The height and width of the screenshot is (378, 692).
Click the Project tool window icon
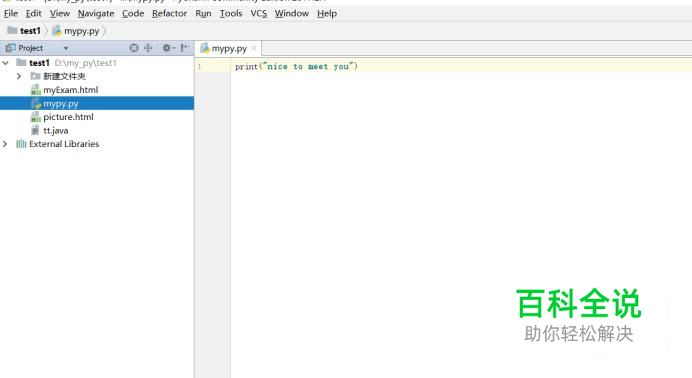click(x=10, y=48)
